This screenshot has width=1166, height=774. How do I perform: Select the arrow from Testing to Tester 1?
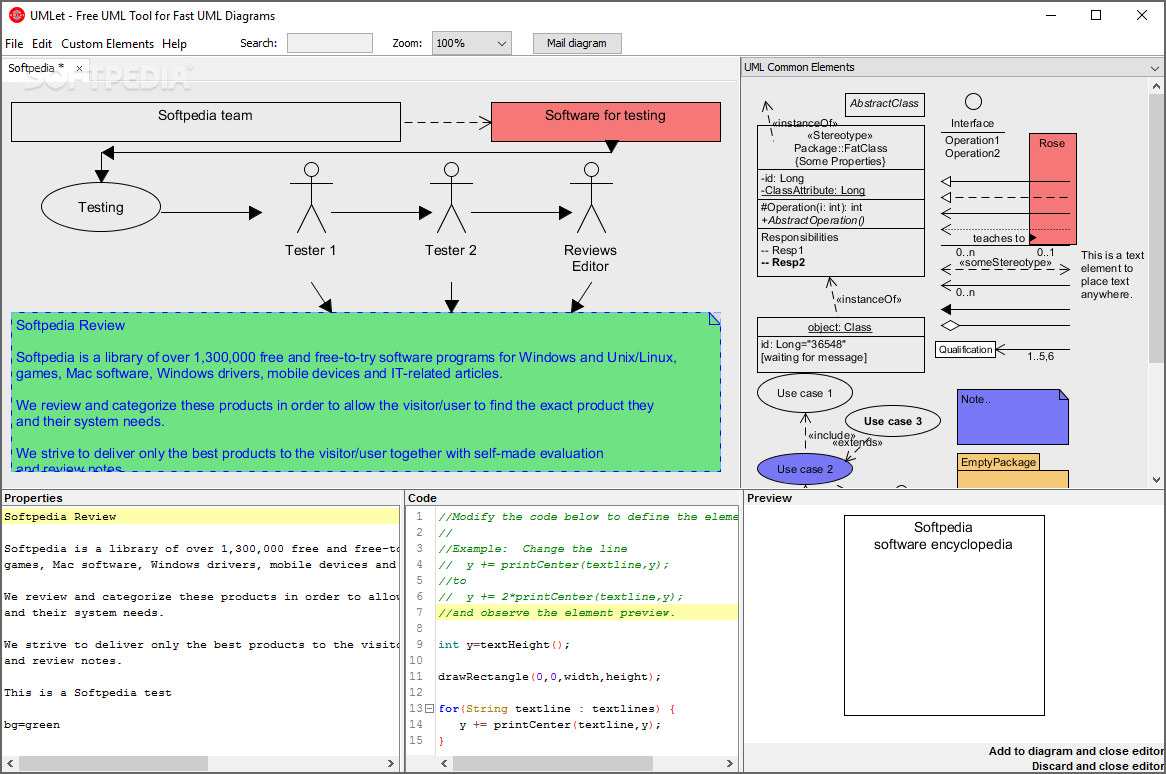point(211,213)
